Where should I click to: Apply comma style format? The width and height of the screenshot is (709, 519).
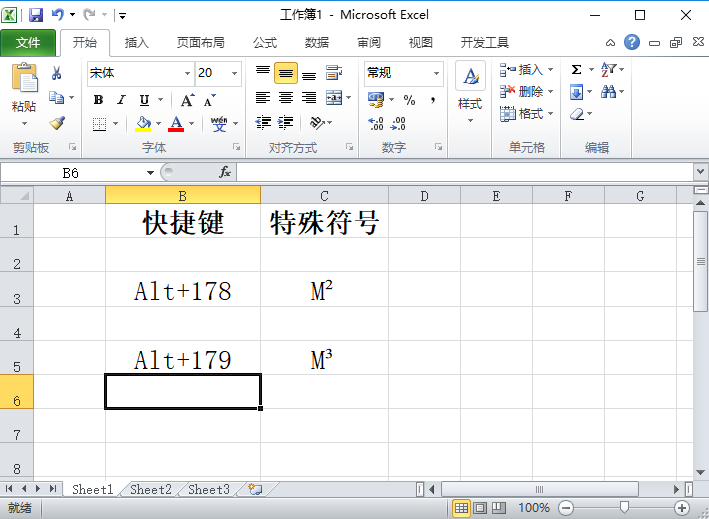(x=433, y=100)
